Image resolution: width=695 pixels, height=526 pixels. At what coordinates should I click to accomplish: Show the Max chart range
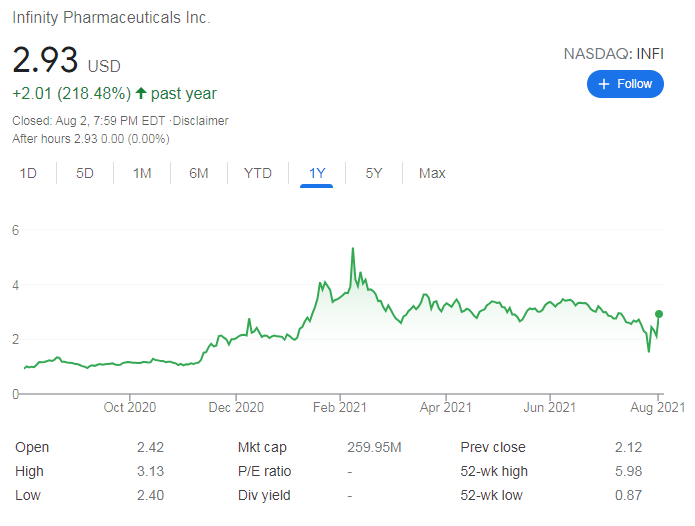point(432,173)
